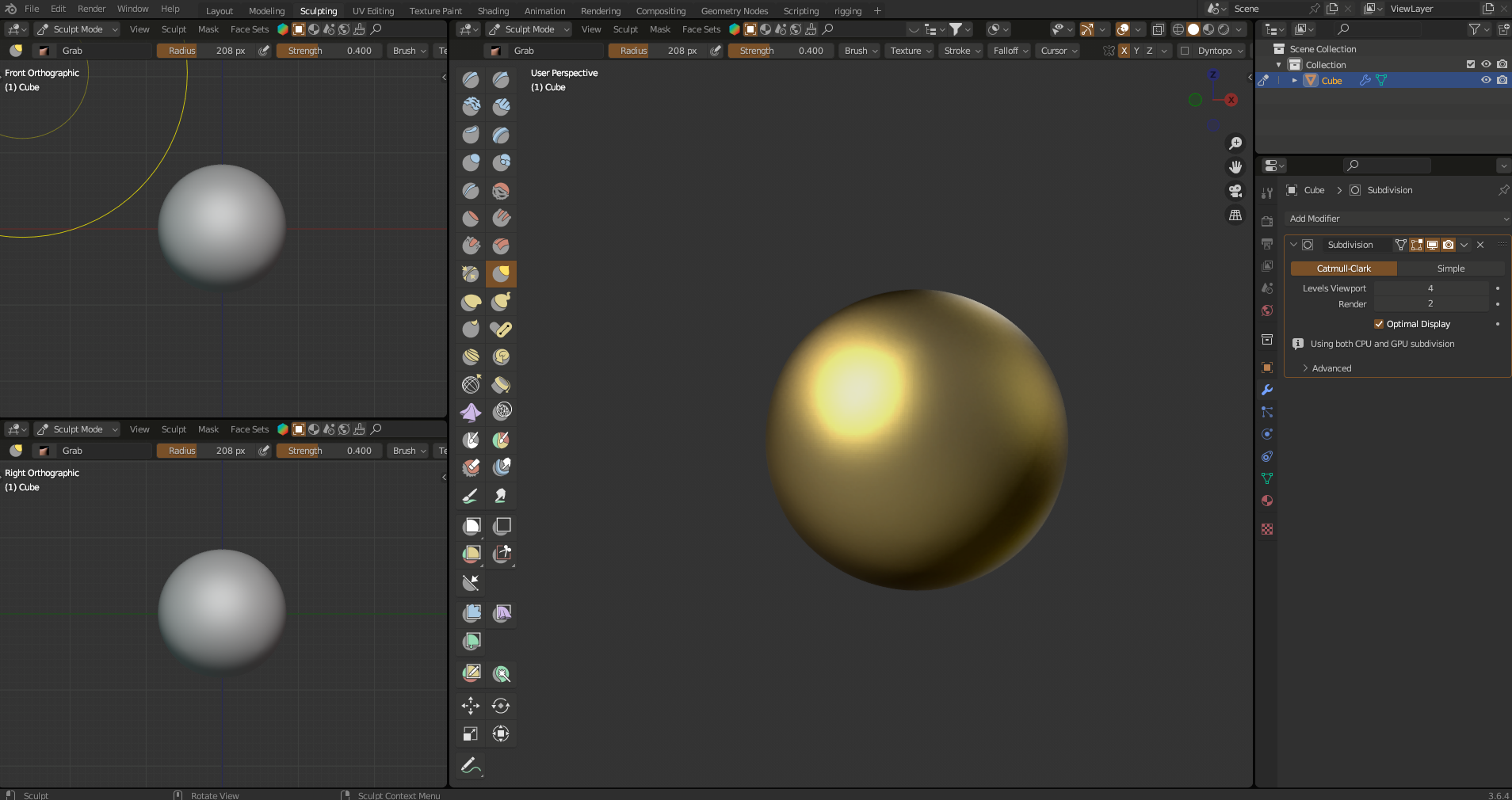Open the Modifier Properties wrench tab
This screenshot has height=800, width=1512.
tap(1266, 389)
